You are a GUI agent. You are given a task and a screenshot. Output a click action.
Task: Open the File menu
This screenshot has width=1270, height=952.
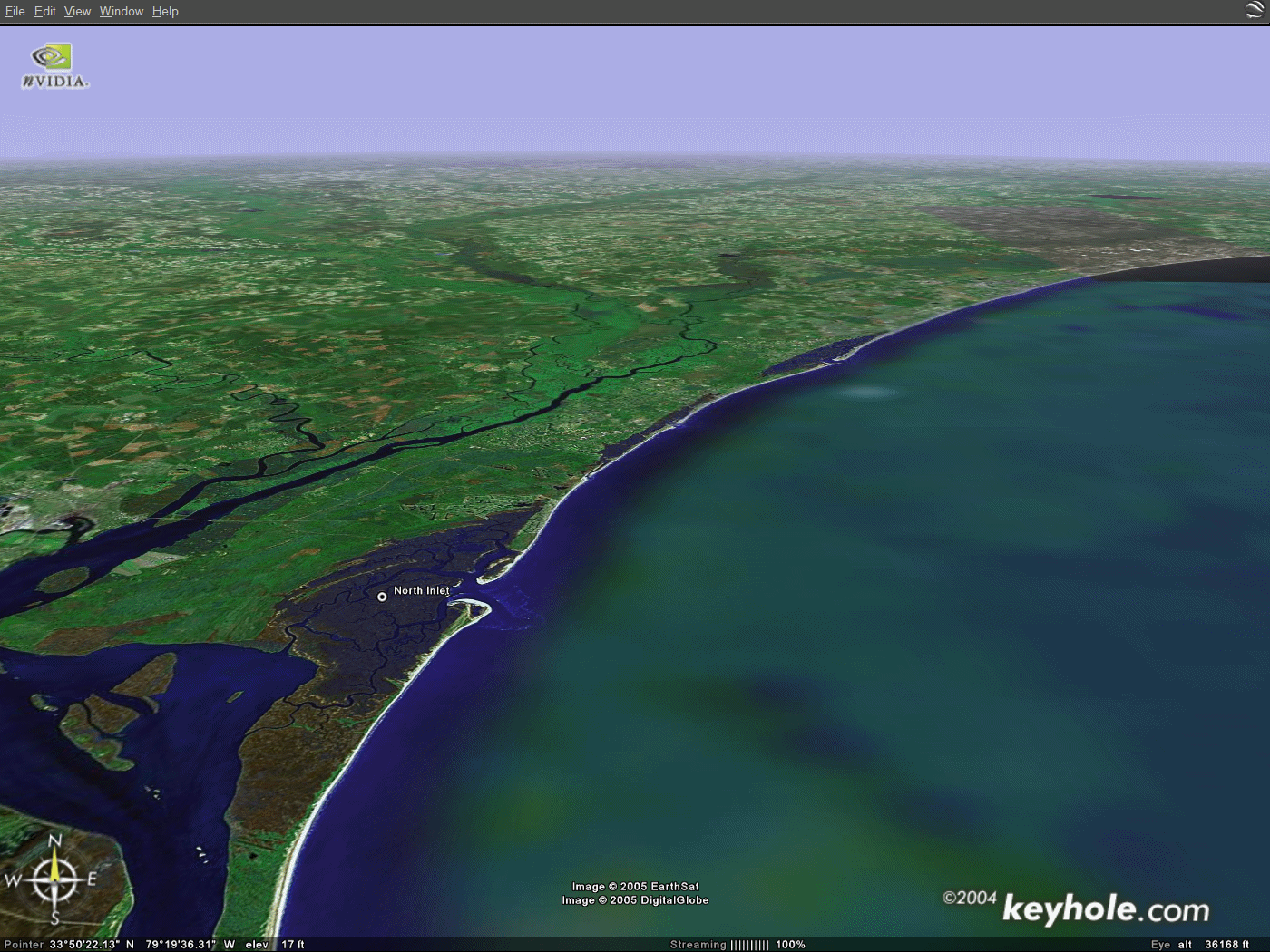pyautogui.click(x=15, y=11)
